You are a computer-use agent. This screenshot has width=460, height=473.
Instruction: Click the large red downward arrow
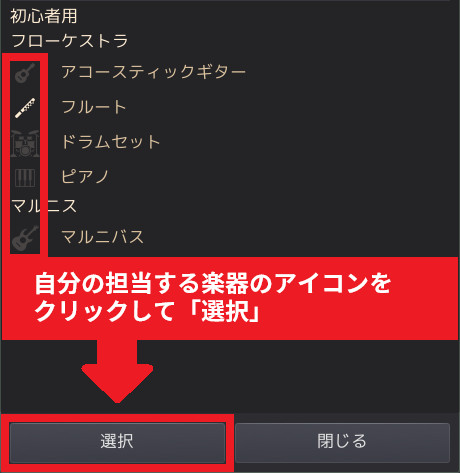(117, 371)
